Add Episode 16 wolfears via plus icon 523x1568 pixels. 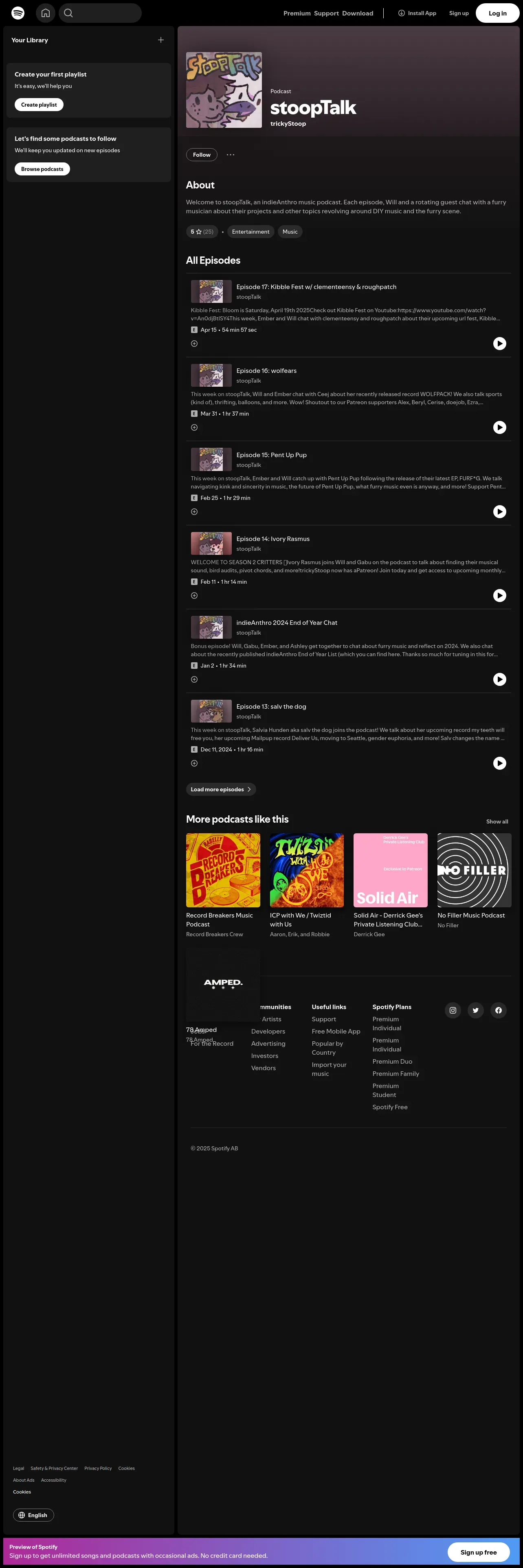194,428
